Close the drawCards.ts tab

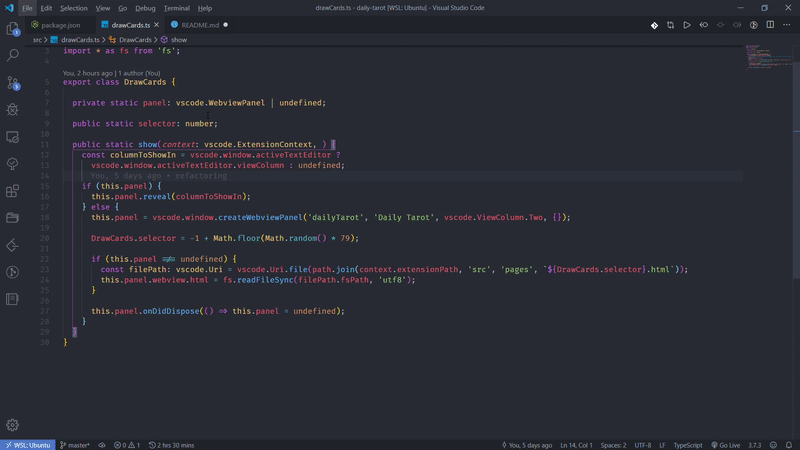pyautogui.click(x=156, y=24)
